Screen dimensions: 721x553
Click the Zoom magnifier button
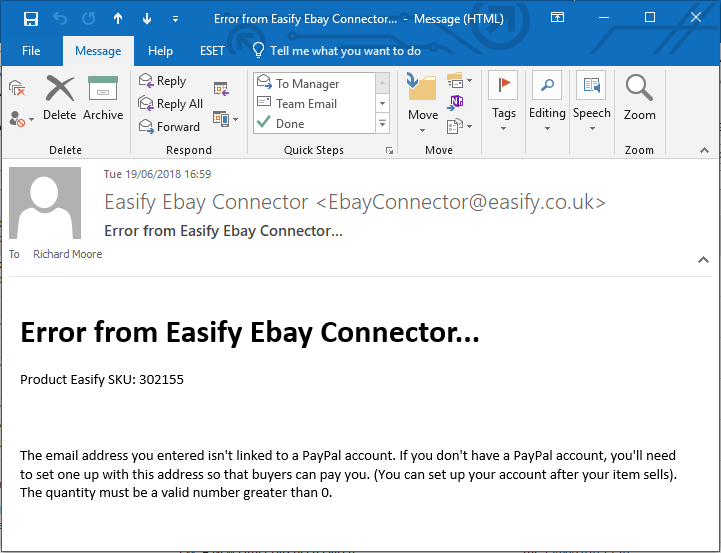[639, 98]
